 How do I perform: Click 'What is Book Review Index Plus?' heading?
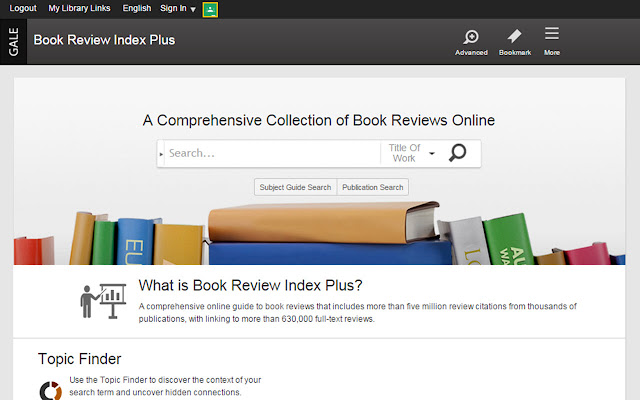pyautogui.click(x=250, y=285)
